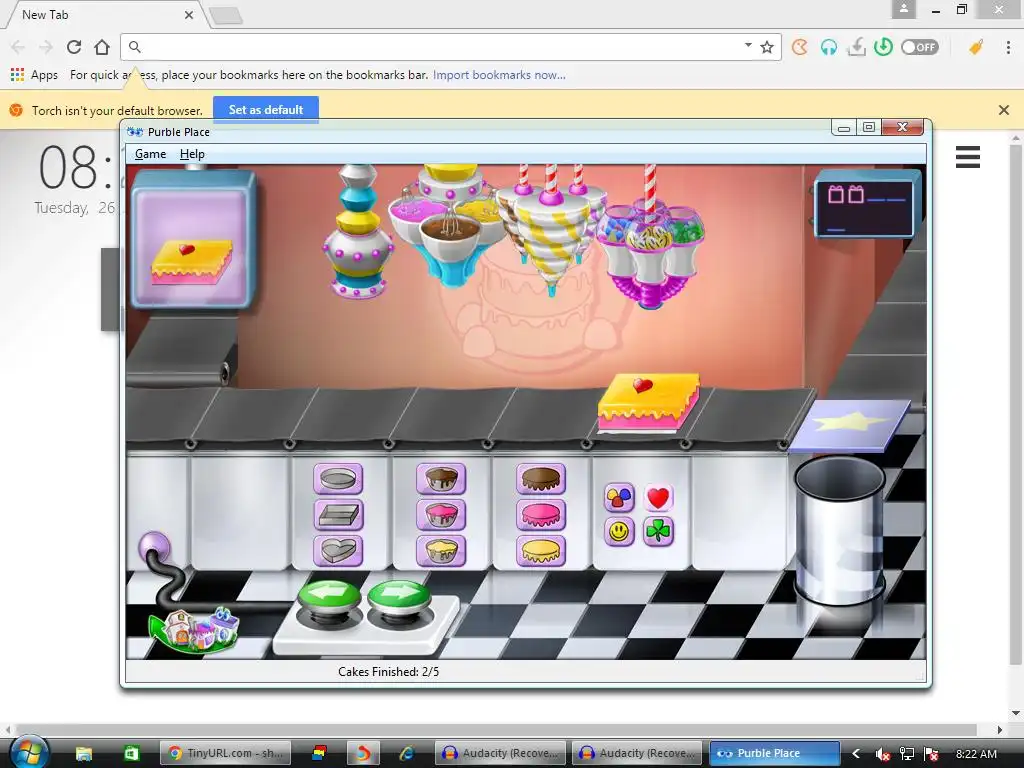Select the heart-shaped cake pan button
Screen dimensions: 1024x768
pyautogui.click(x=338, y=551)
